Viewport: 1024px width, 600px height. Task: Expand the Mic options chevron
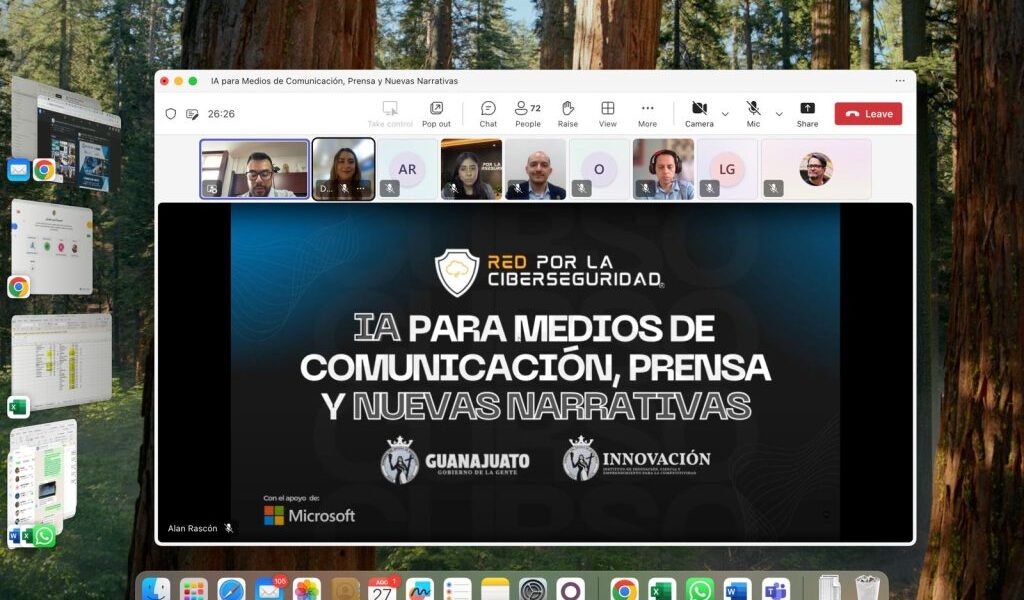[779, 114]
